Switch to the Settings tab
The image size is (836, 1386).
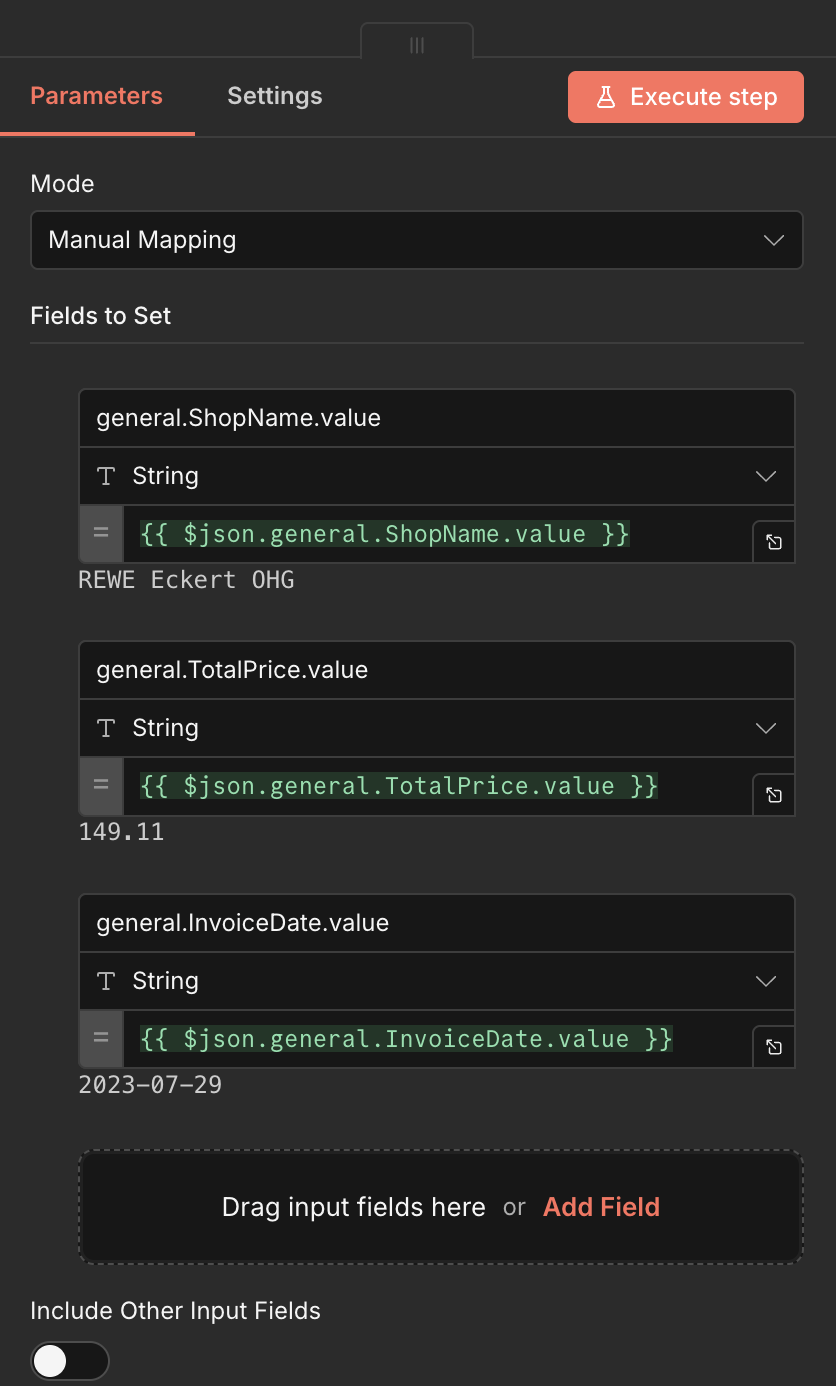point(274,96)
